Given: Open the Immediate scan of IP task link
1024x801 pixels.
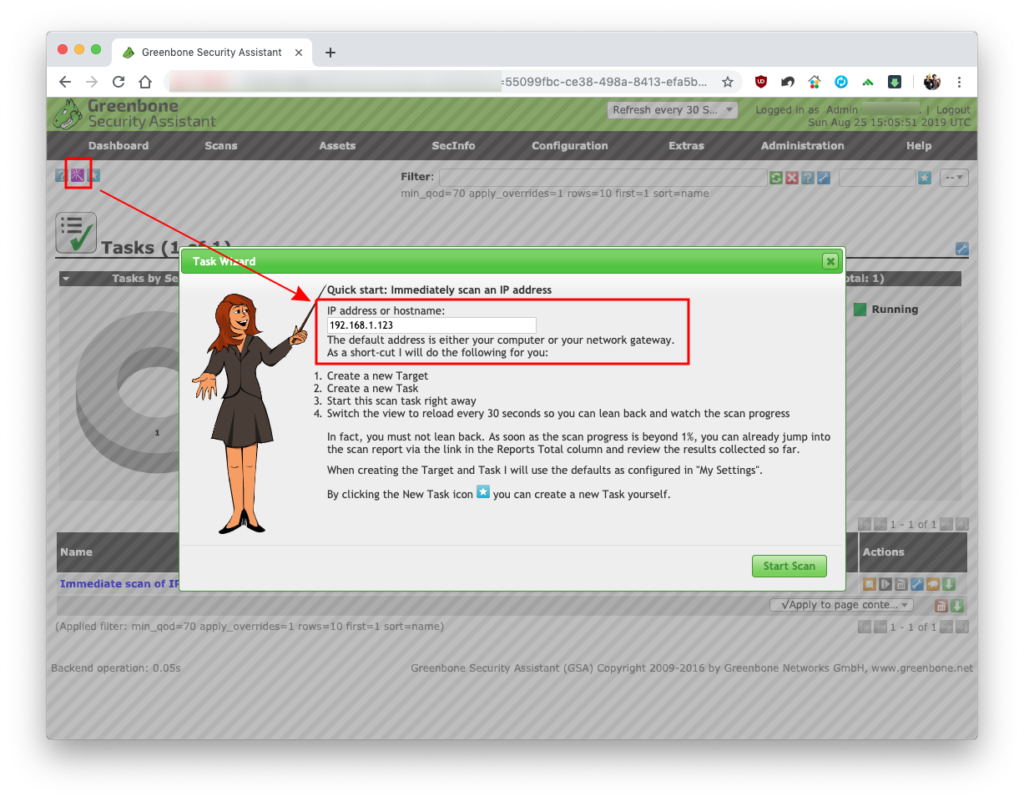Looking at the screenshot, I should 120,584.
